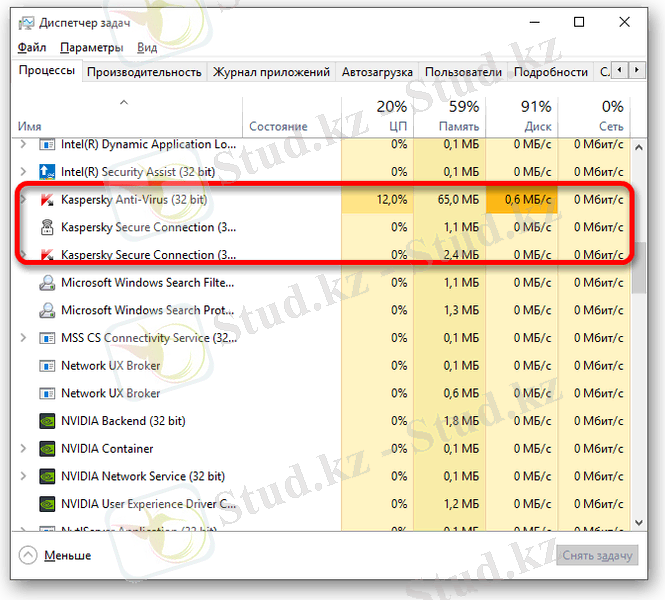The height and width of the screenshot is (600, 665).
Task: Select the NVIDIA User Experience Driver C... row name
Action: click(x=148, y=504)
